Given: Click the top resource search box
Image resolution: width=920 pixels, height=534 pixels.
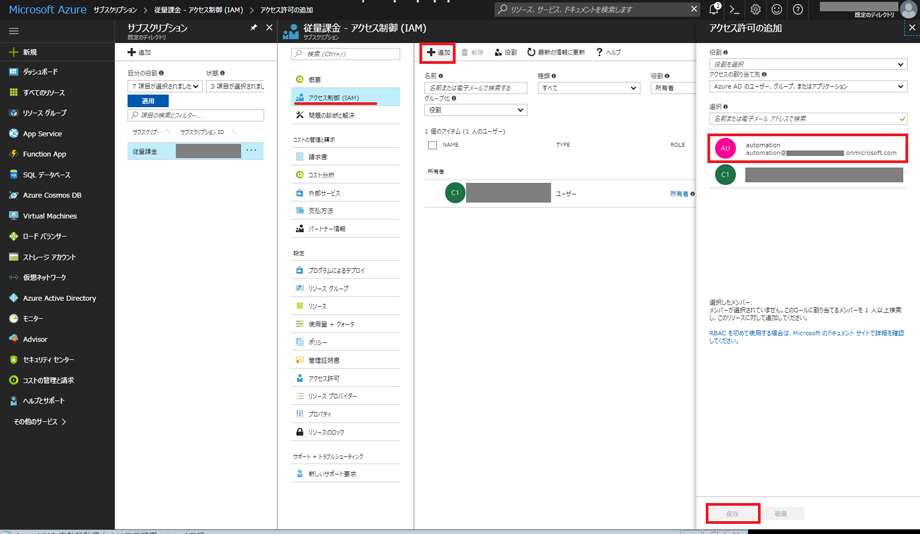Looking at the screenshot, I should click(597, 9).
